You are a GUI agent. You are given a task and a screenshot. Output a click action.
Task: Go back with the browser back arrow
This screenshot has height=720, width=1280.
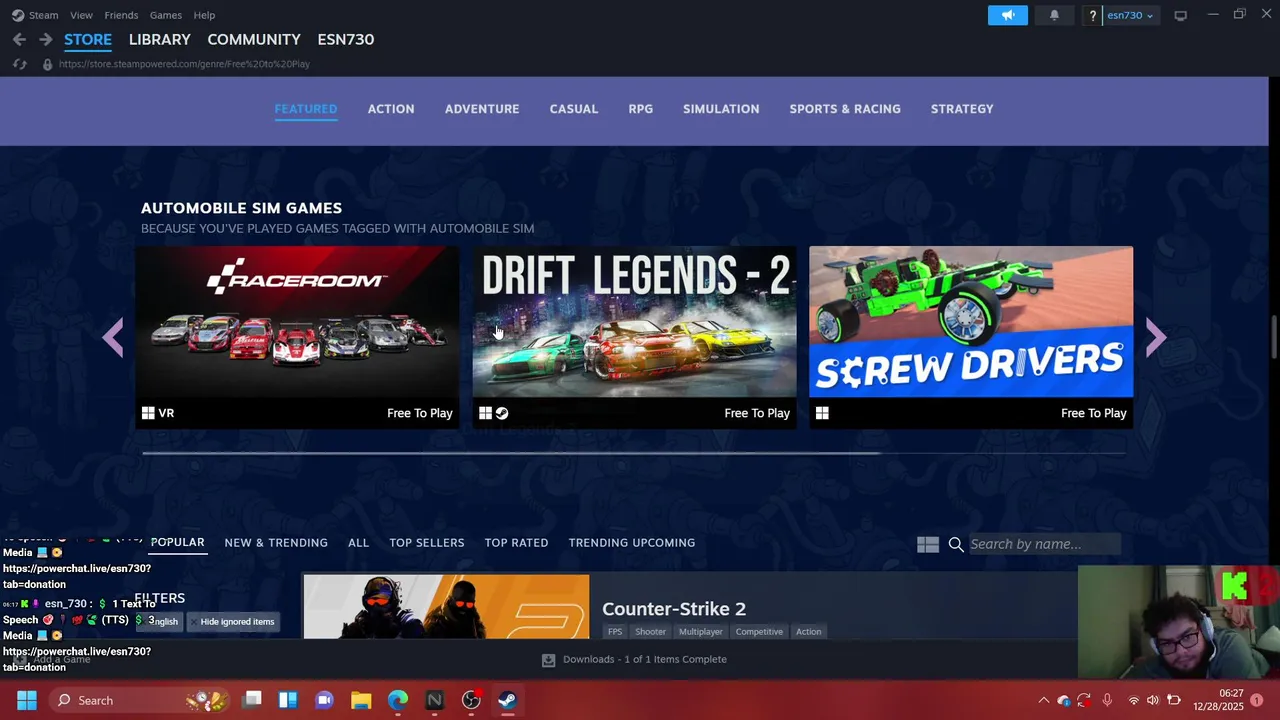[19, 39]
